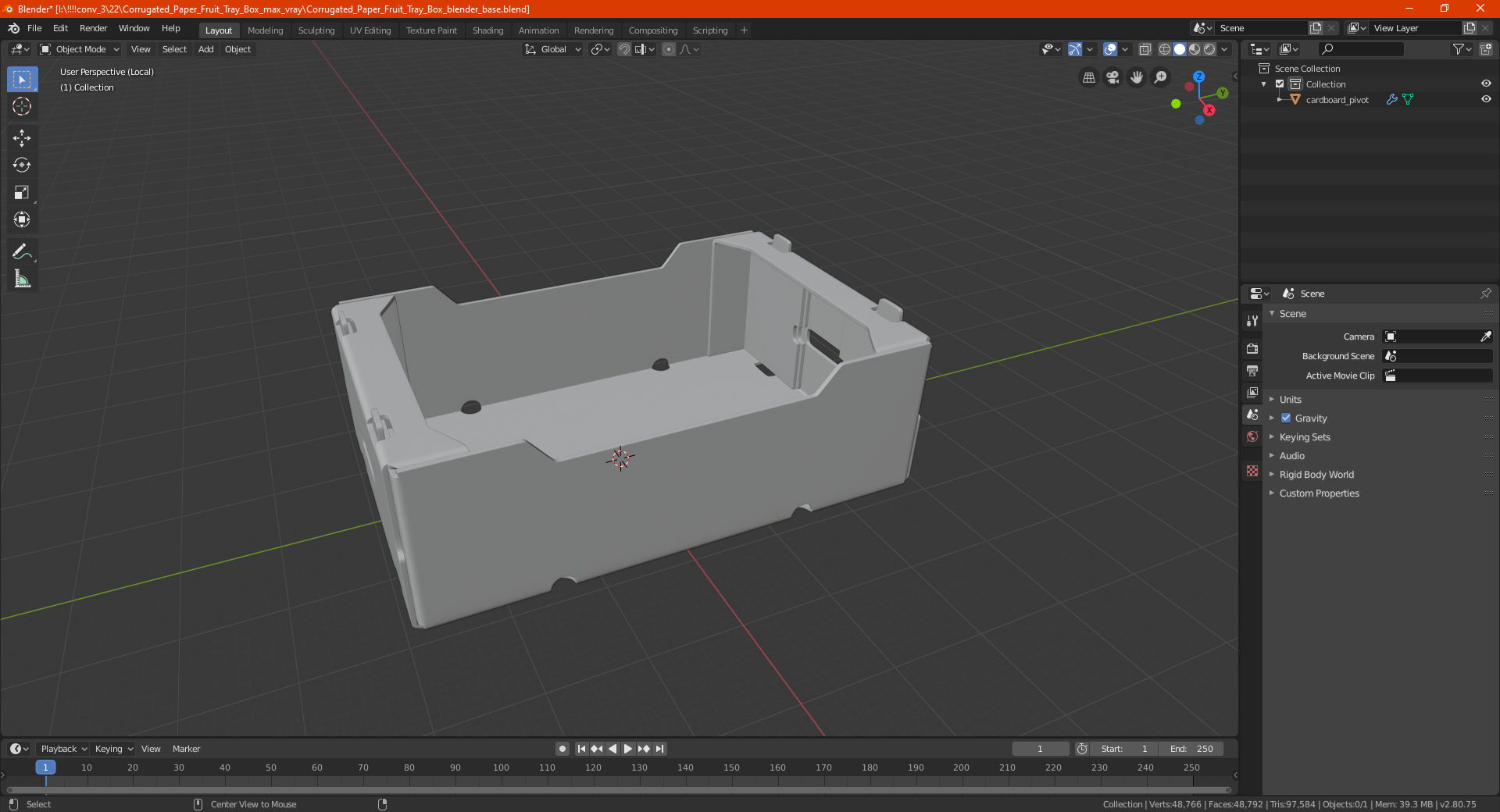1500x812 pixels.
Task: Switch to orthographic/perspective view icon
Action: (1089, 77)
